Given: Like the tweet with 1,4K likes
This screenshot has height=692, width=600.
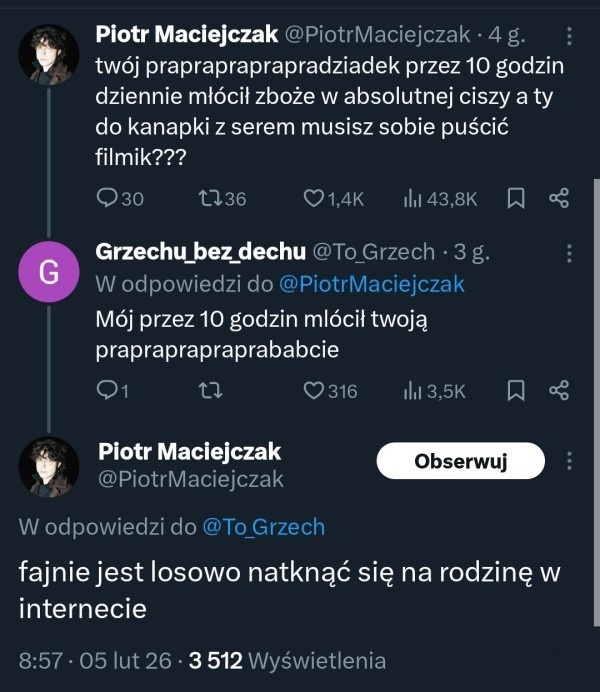Looking at the screenshot, I should coord(314,199).
